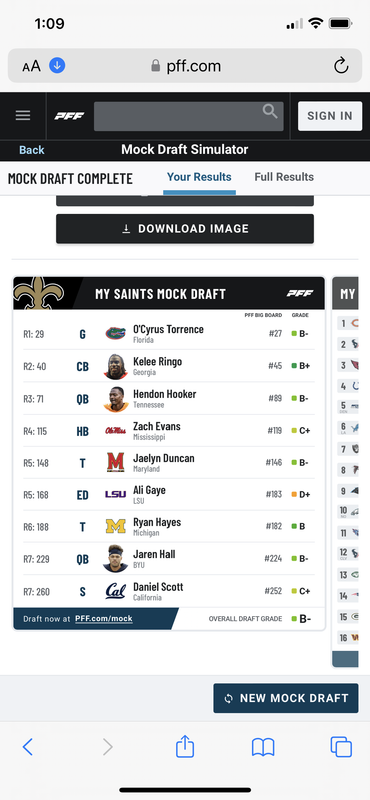This screenshot has width=370, height=800.
Task: Open Safari bookmarks book icon
Action: click(x=263, y=747)
